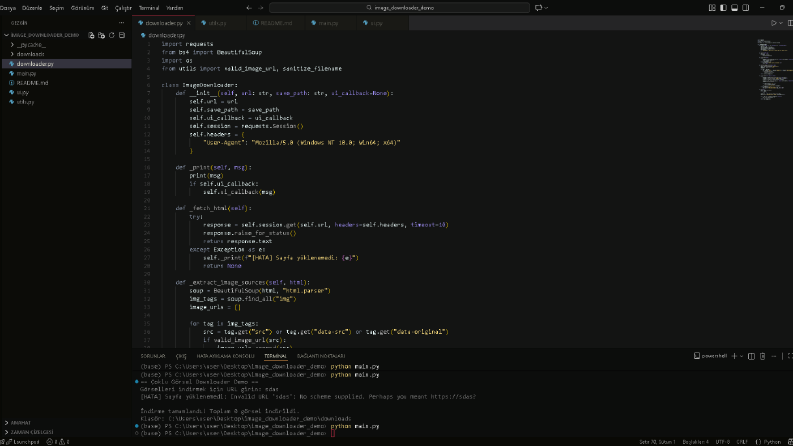Image resolution: width=793 pixels, height=446 pixels.
Task: Expand the __pycache__ folder
Action: pyautogui.click(x=31, y=44)
